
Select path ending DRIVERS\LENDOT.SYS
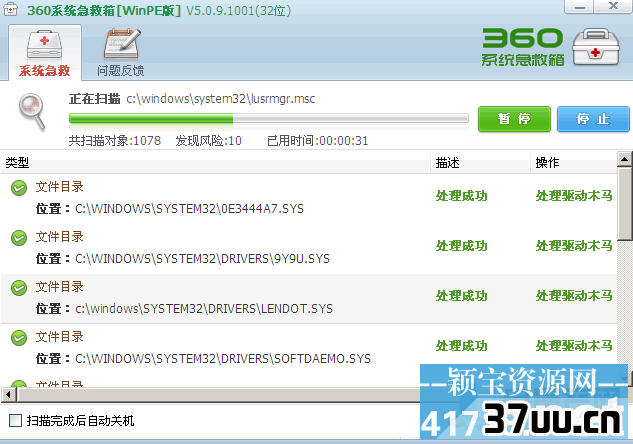pyautogui.click(x=204, y=309)
